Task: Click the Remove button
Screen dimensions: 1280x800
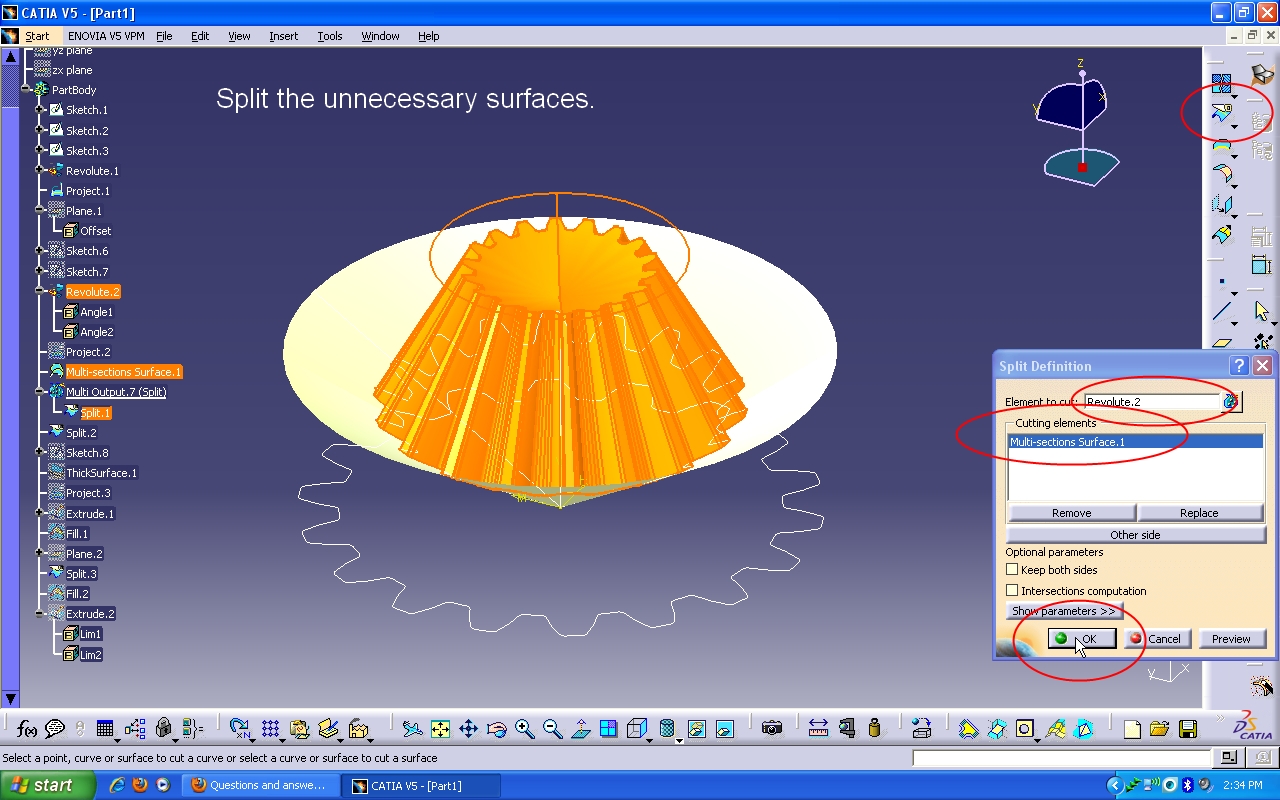Action: tap(1071, 513)
